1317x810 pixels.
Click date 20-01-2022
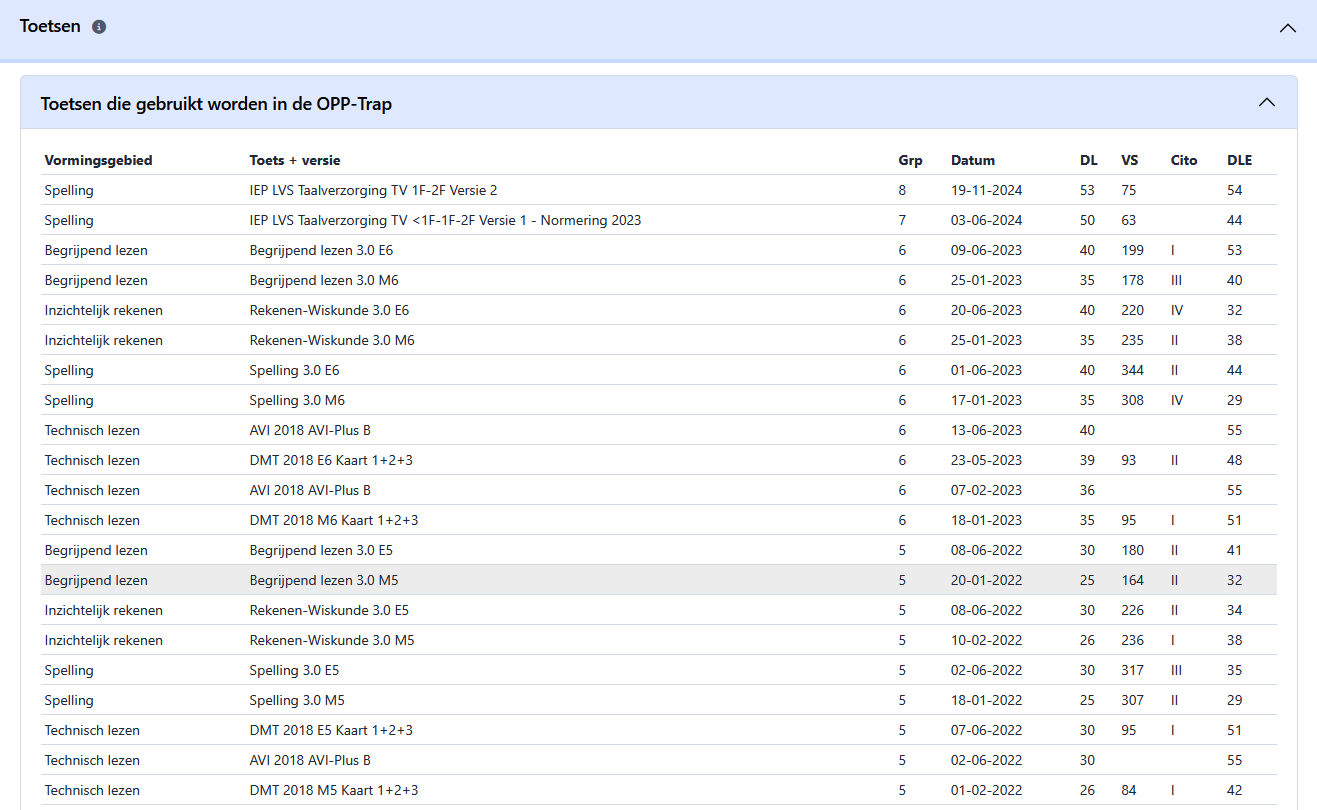pos(986,580)
